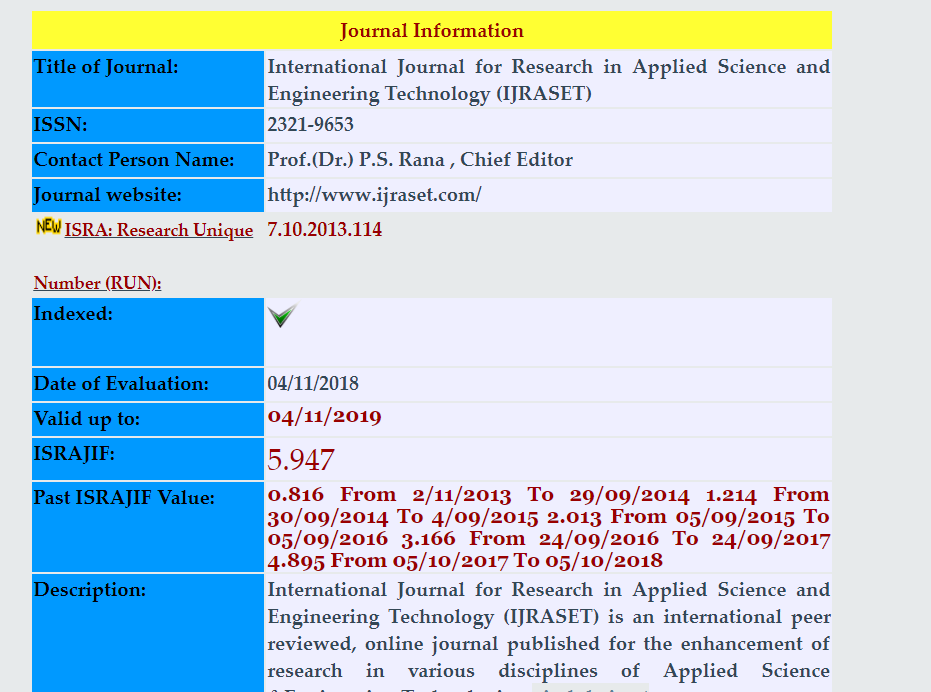Select the RUN value 7.10.2013.114

click(324, 230)
